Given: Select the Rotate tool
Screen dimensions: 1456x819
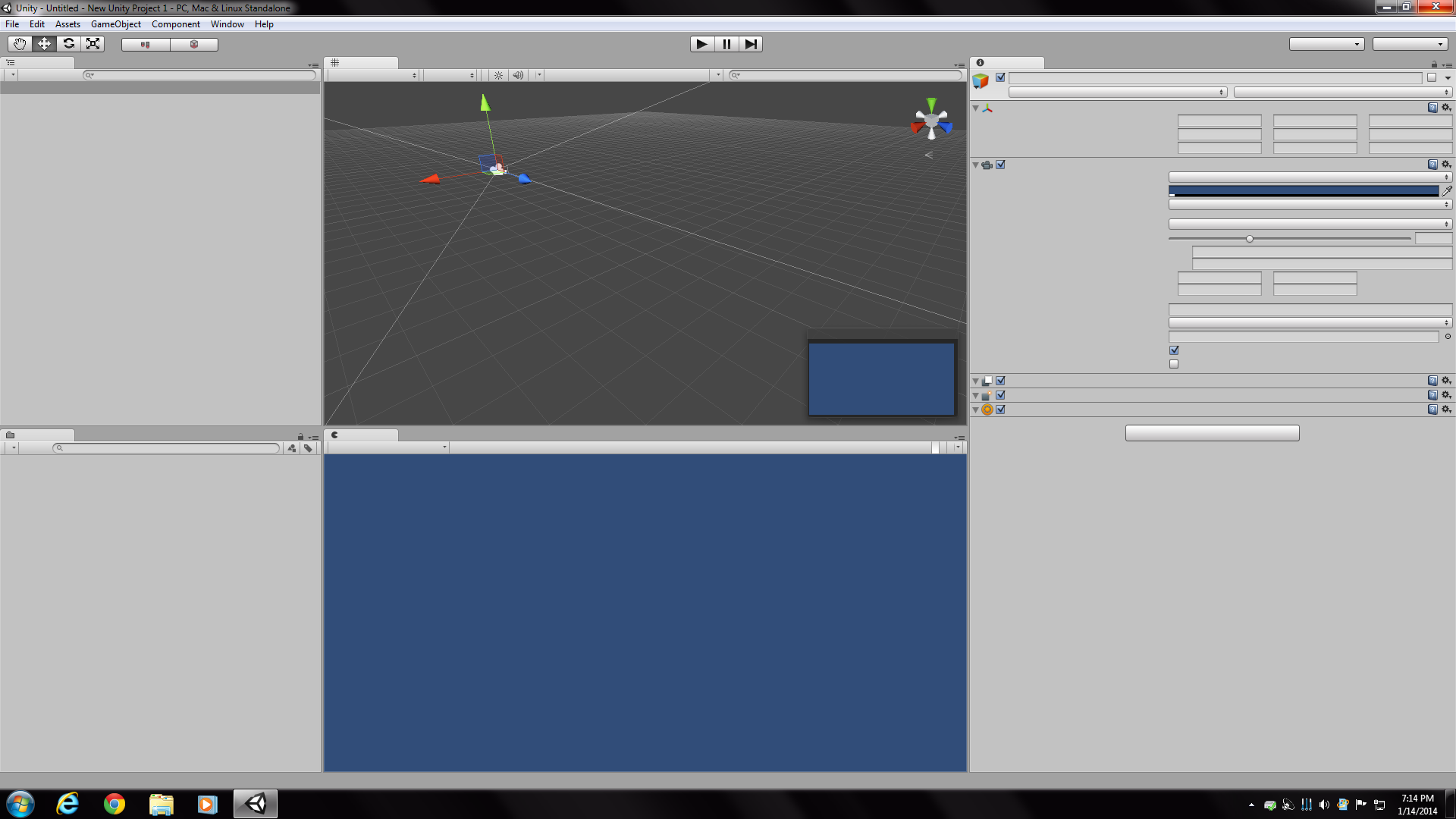Looking at the screenshot, I should tap(68, 43).
